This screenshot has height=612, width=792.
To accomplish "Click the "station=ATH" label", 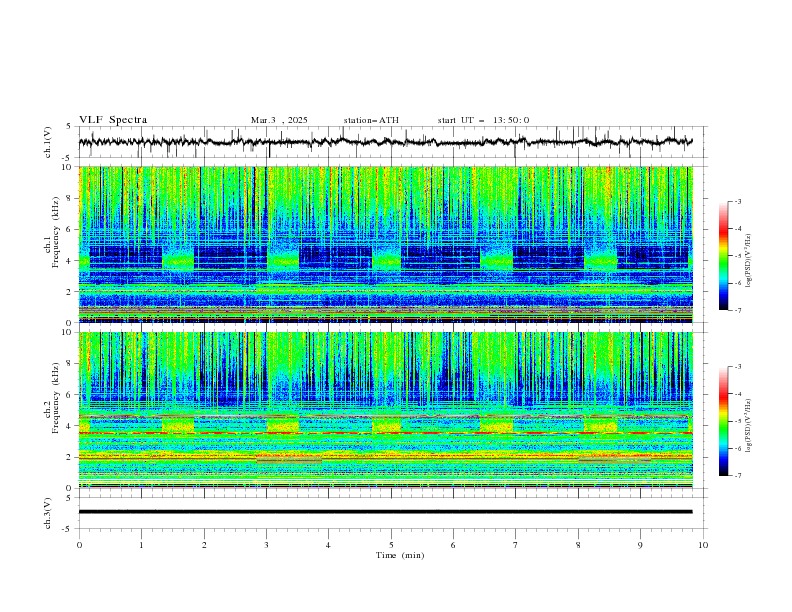I will [371, 120].
